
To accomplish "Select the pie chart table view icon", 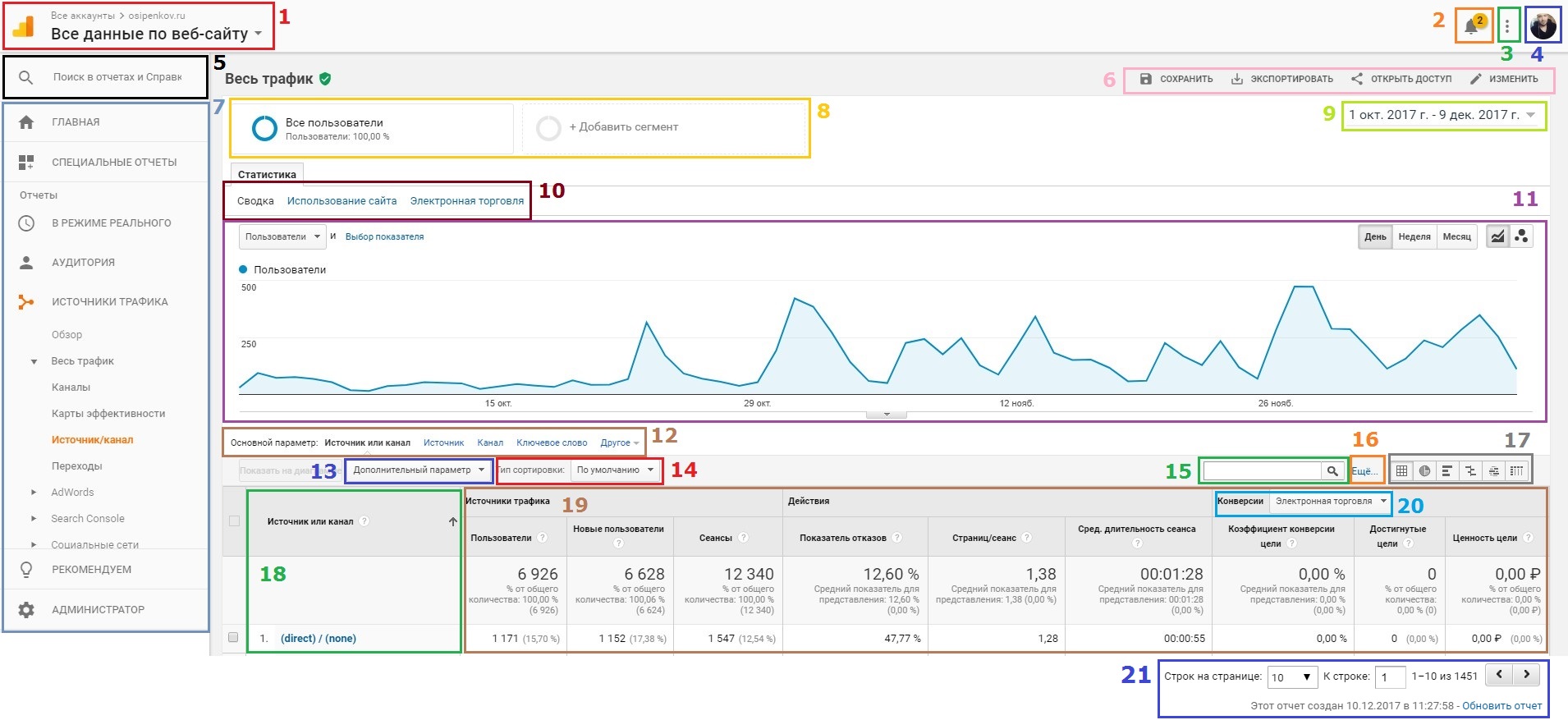I will 1424,470.
